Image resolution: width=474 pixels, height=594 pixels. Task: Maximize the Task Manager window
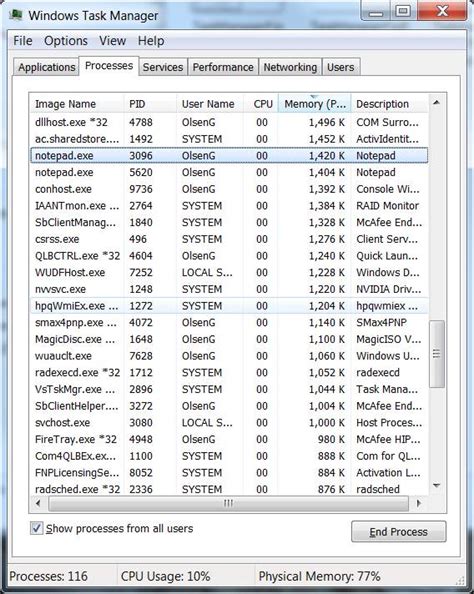(403, 11)
